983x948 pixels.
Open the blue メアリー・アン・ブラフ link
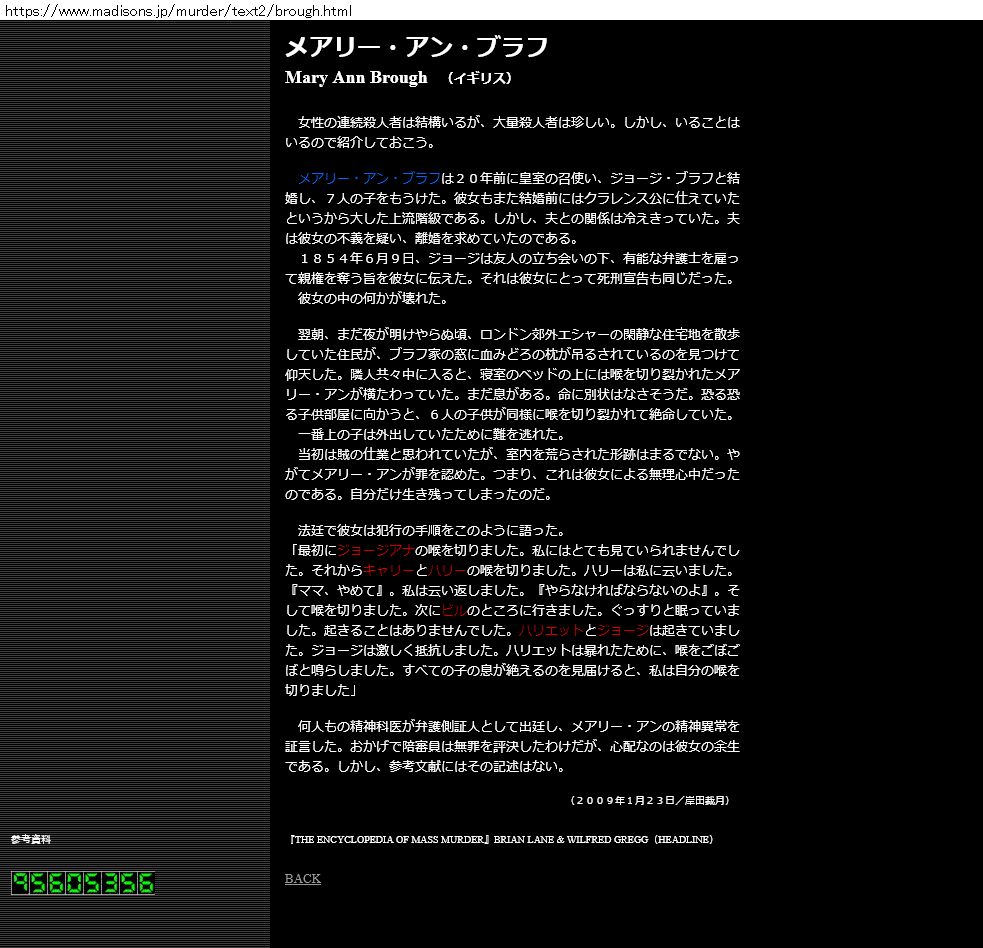point(369,178)
